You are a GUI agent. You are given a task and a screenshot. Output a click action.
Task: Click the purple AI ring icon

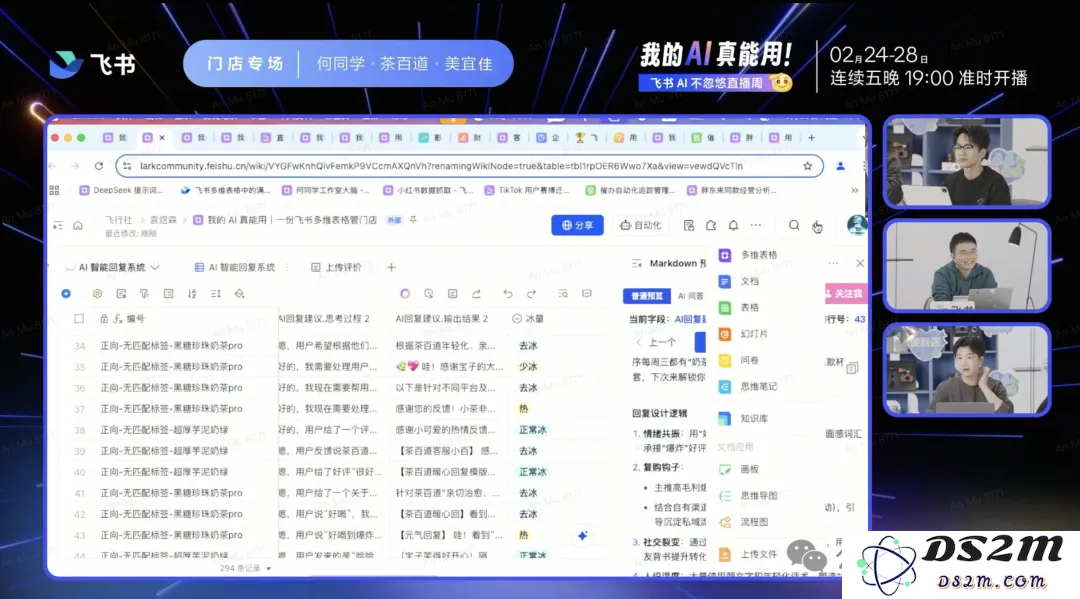[x=405, y=293]
